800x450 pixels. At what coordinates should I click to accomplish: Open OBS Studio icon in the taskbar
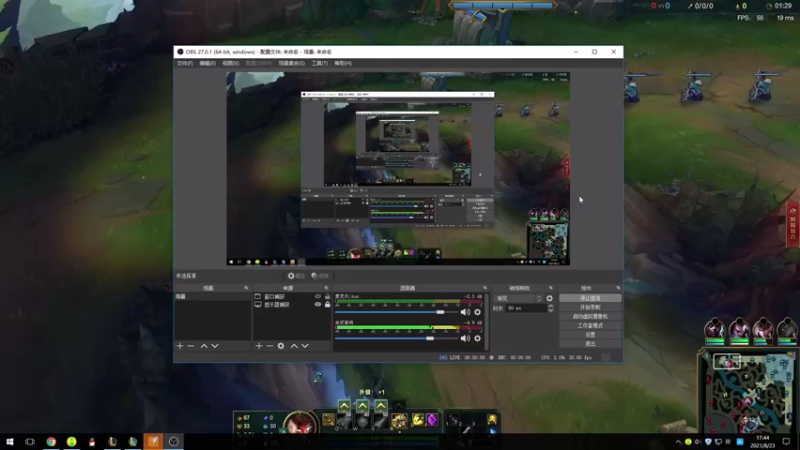pyautogui.click(x=173, y=442)
